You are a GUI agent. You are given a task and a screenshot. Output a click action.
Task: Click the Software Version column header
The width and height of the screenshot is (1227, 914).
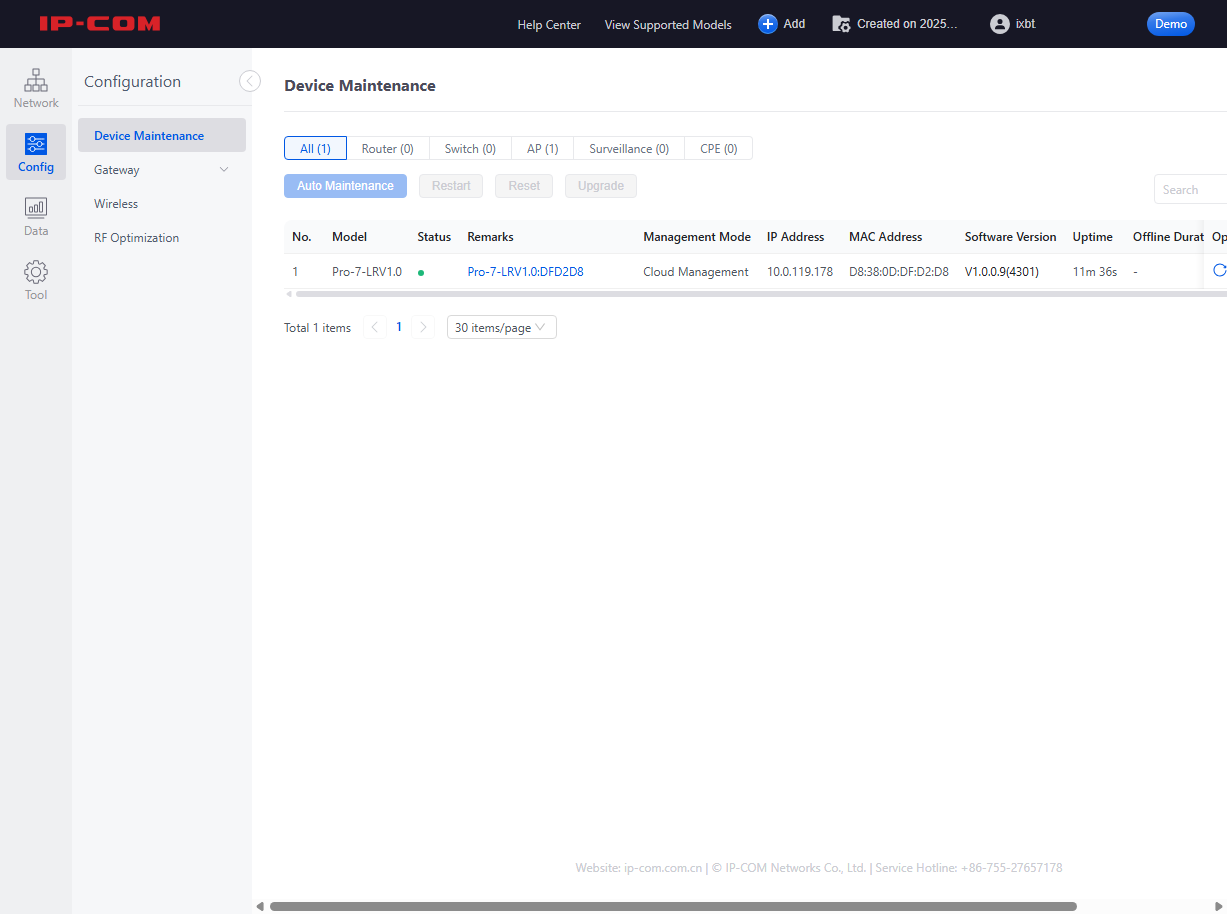pos(1010,237)
